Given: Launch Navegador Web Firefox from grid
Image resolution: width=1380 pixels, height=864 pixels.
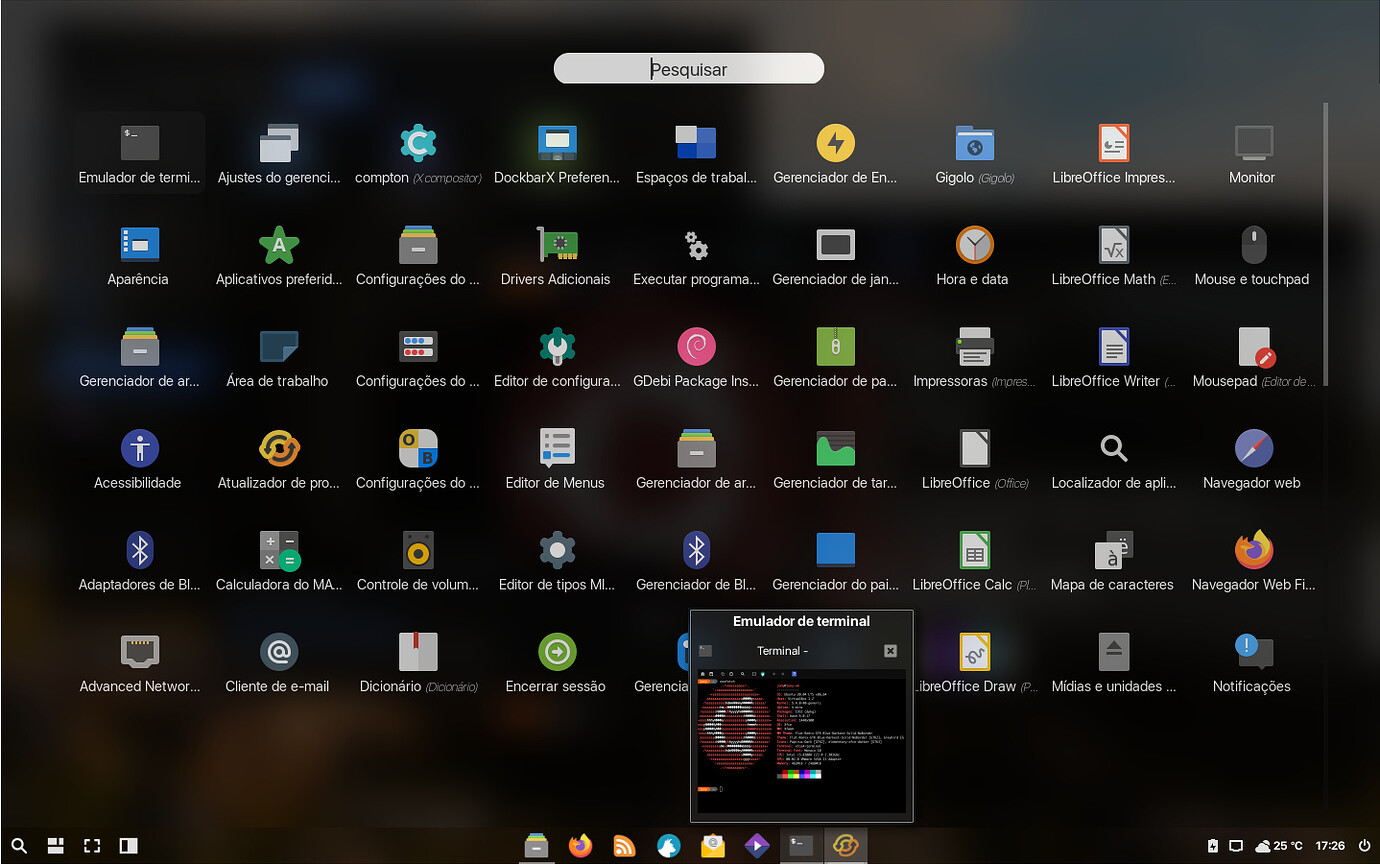Looking at the screenshot, I should pos(1252,562).
